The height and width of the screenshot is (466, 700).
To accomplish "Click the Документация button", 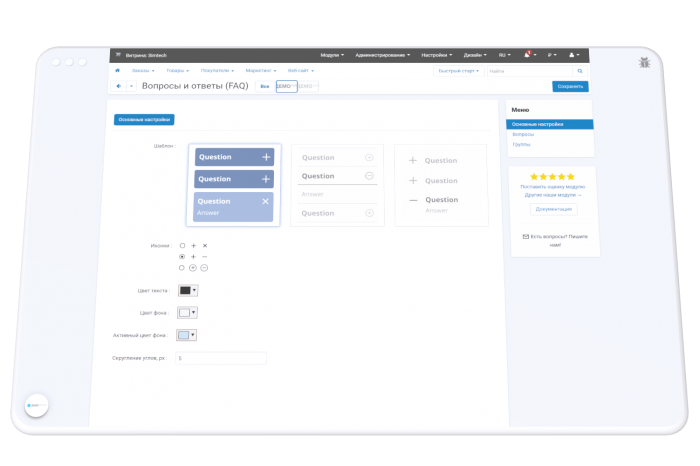I will pyautogui.click(x=554, y=209).
